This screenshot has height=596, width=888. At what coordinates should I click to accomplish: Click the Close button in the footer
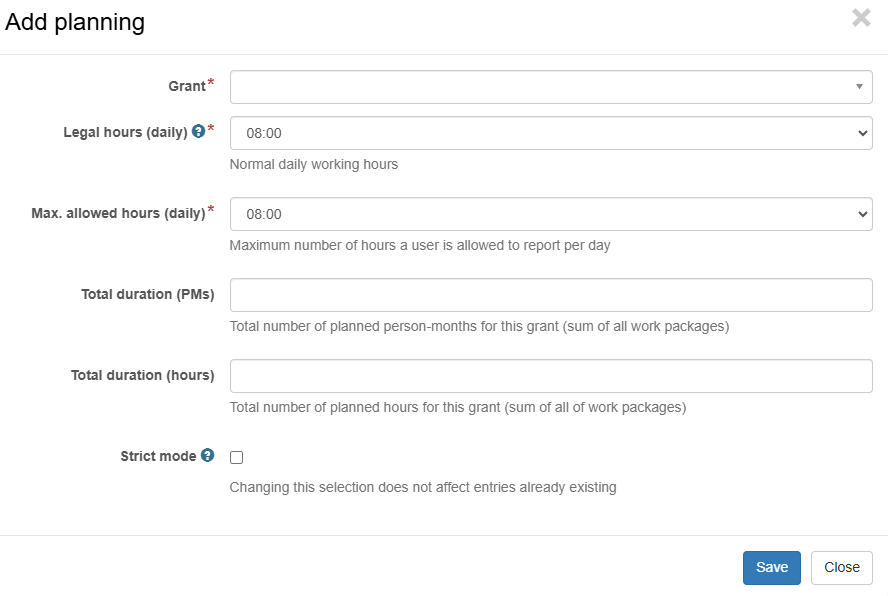(842, 568)
